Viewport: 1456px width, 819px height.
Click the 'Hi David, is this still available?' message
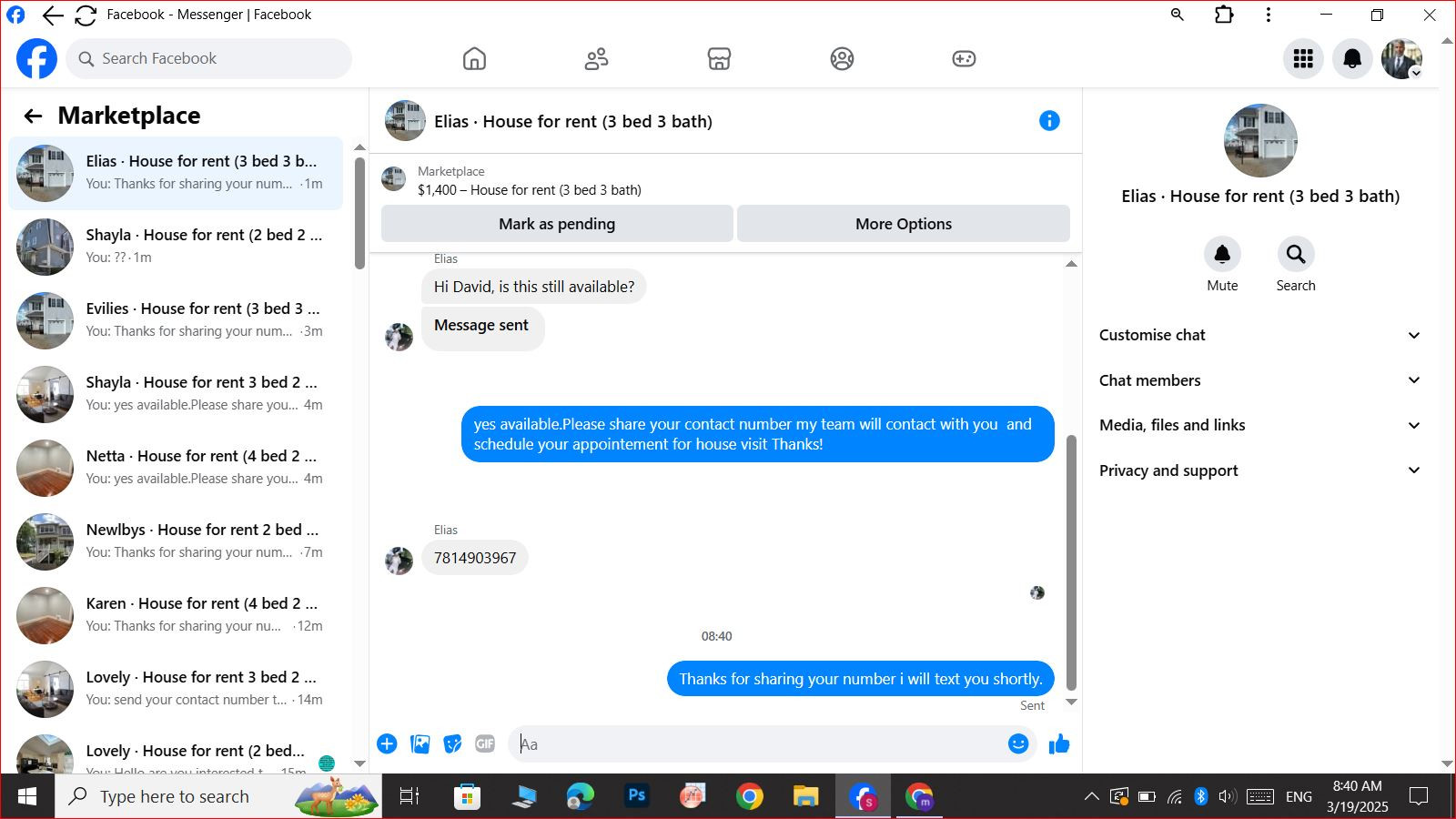coord(534,287)
